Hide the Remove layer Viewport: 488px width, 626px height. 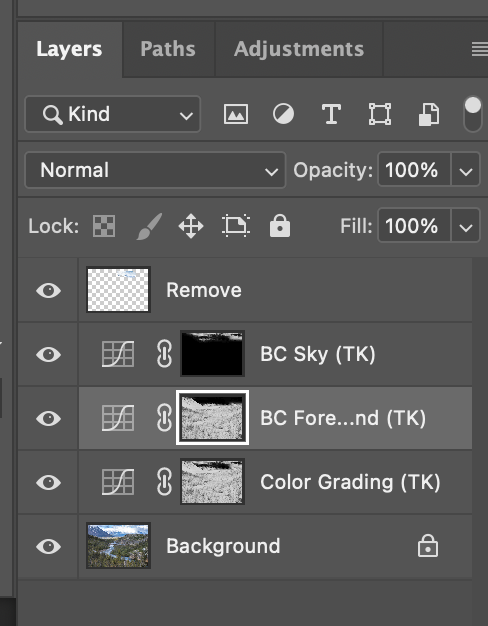click(48, 290)
